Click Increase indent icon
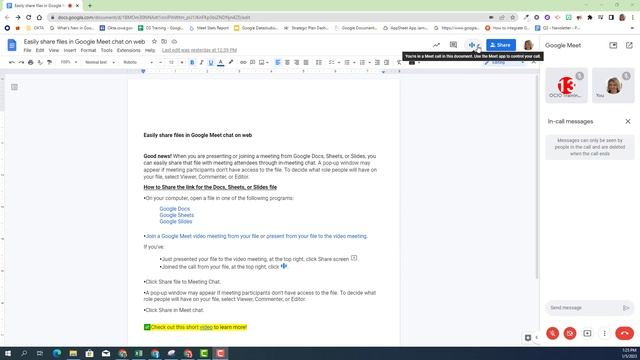This screenshot has width=640, height=360. [x=387, y=62]
